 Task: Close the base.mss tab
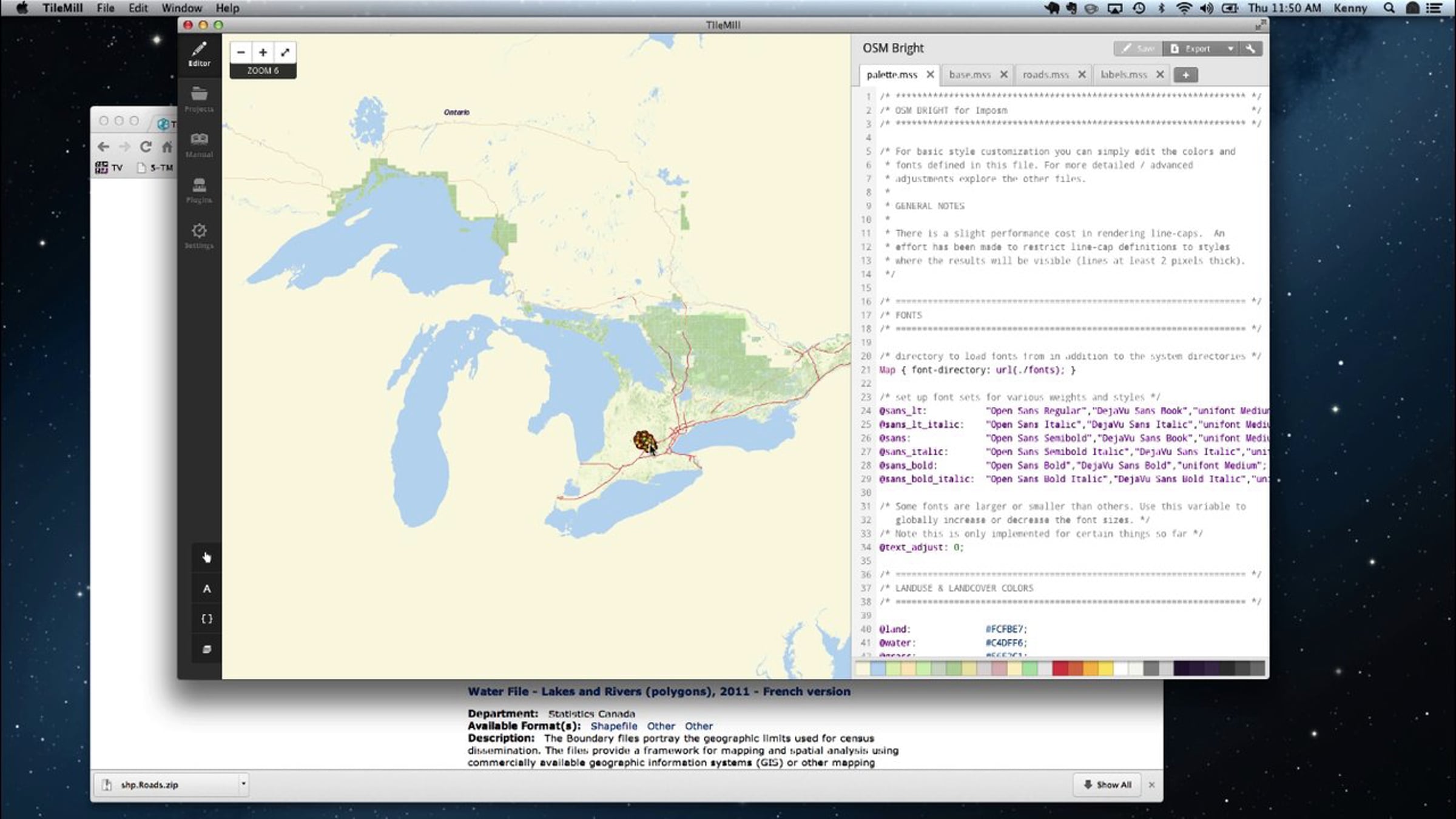1004,75
